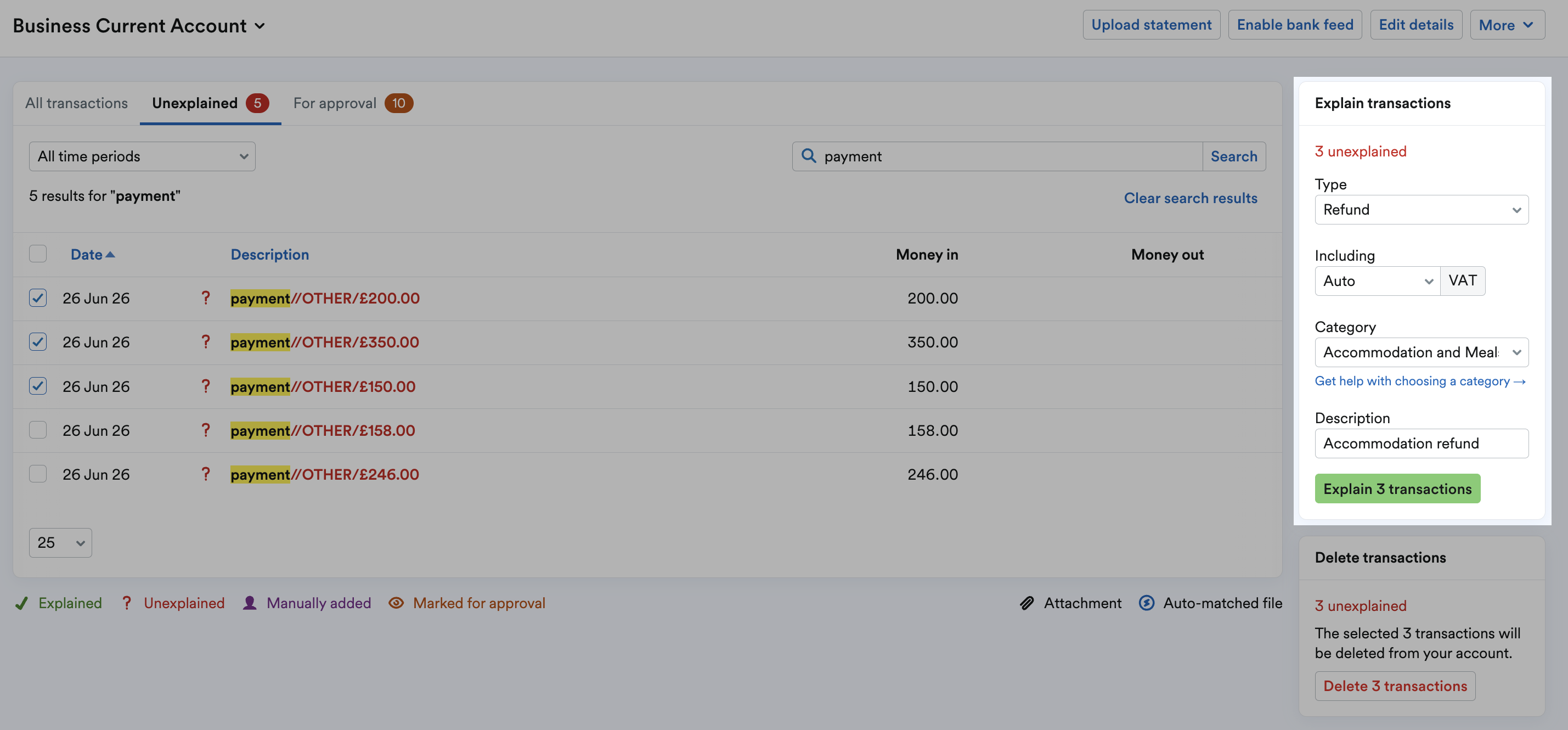Screen dimensions: 1568x730
Task: Open the Business Current Account switcher
Action: click(x=139, y=26)
